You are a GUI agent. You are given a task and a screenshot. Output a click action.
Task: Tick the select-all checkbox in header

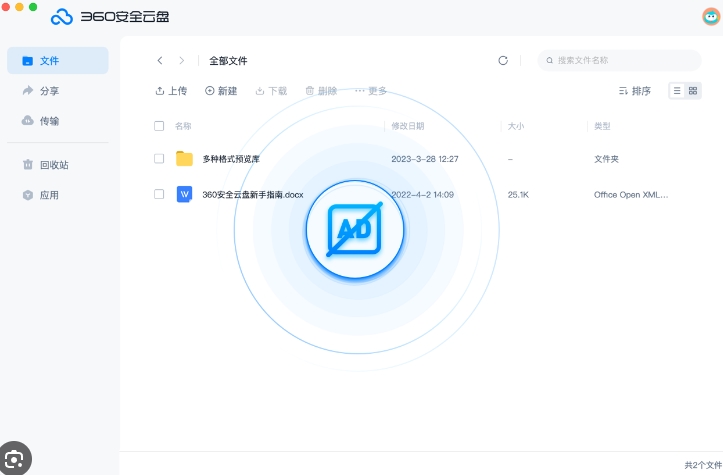159,126
